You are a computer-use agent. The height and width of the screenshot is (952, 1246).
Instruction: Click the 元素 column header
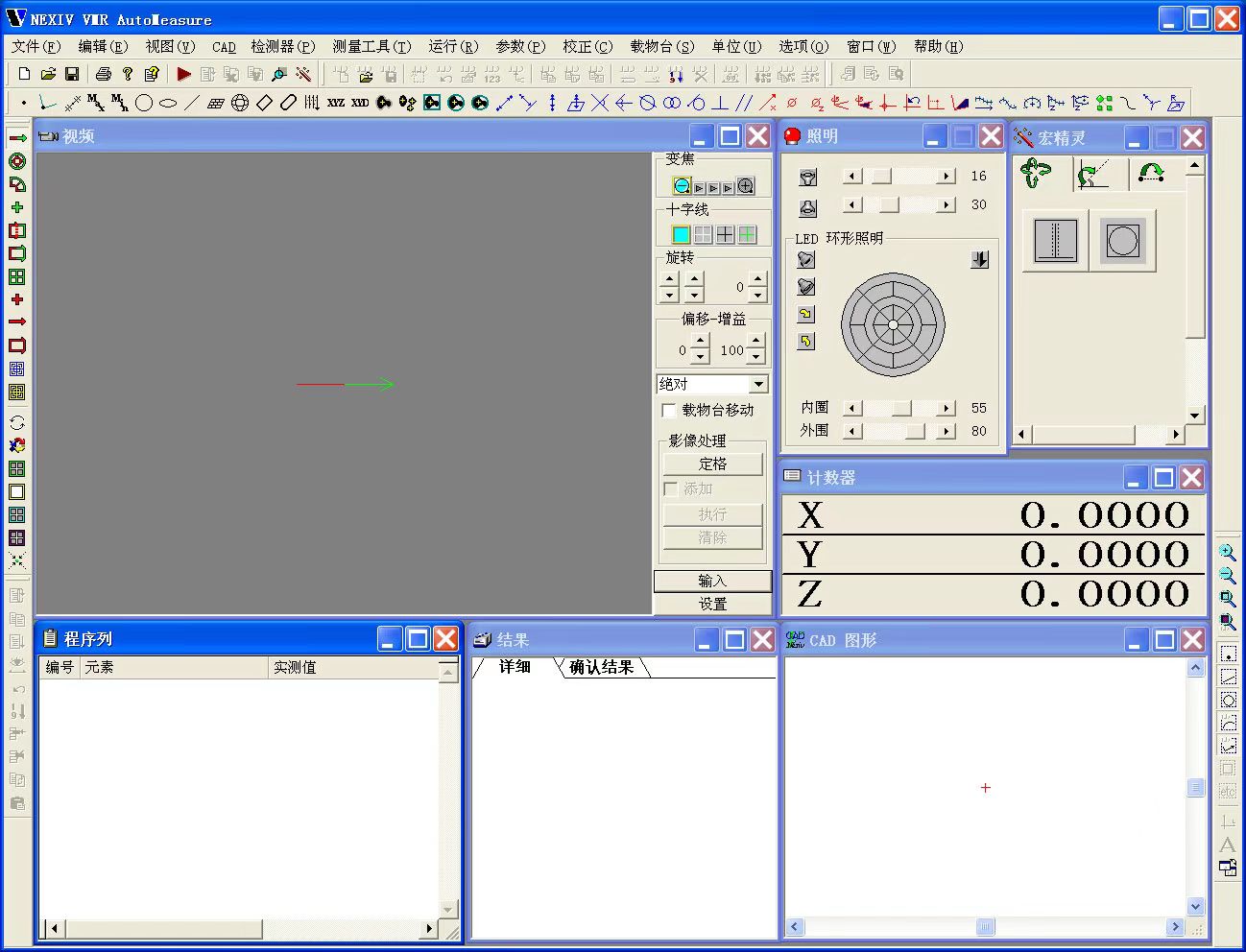pos(174,668)
